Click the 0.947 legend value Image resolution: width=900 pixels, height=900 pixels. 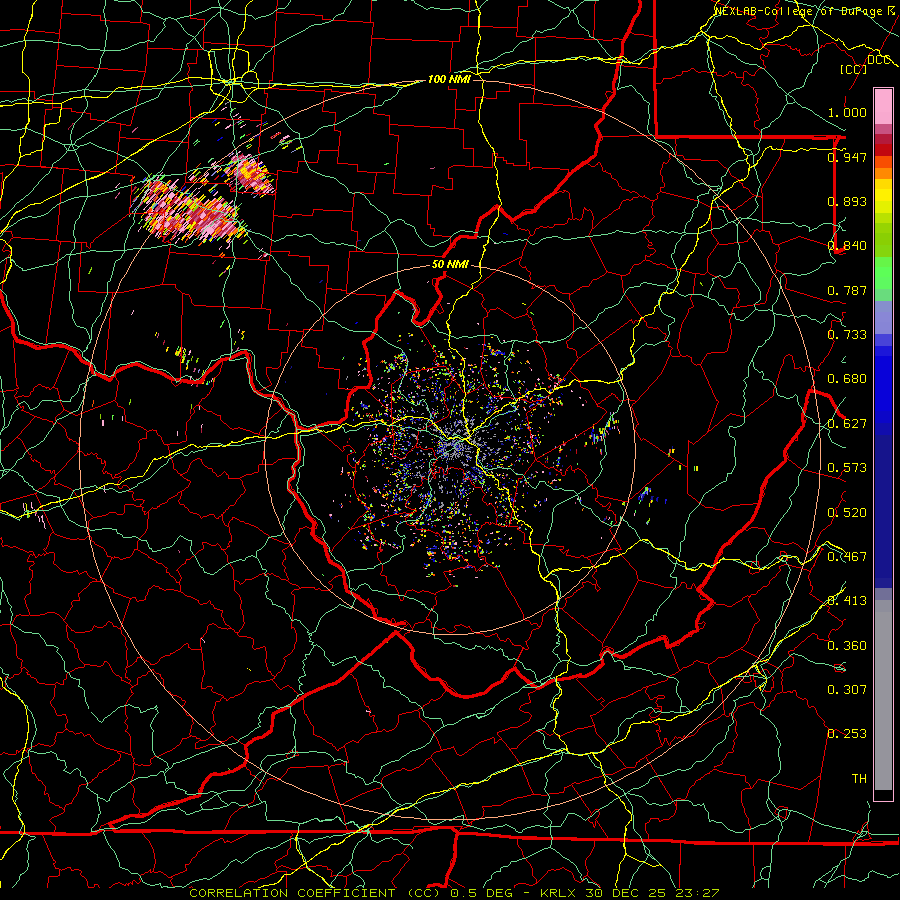tap(847, 157)
